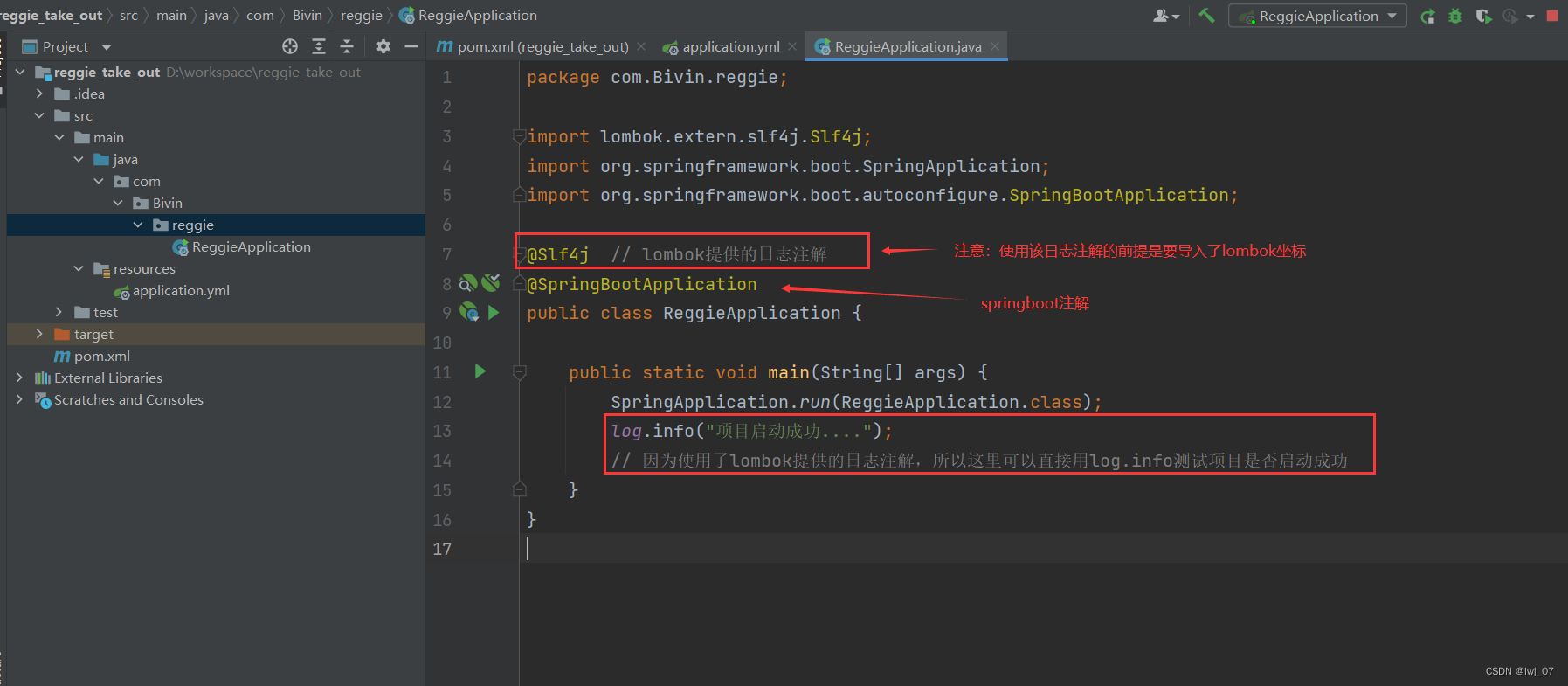
Task: Click the 'package com.Bivin.reggie;' line
Action: [x=657, y=78]
